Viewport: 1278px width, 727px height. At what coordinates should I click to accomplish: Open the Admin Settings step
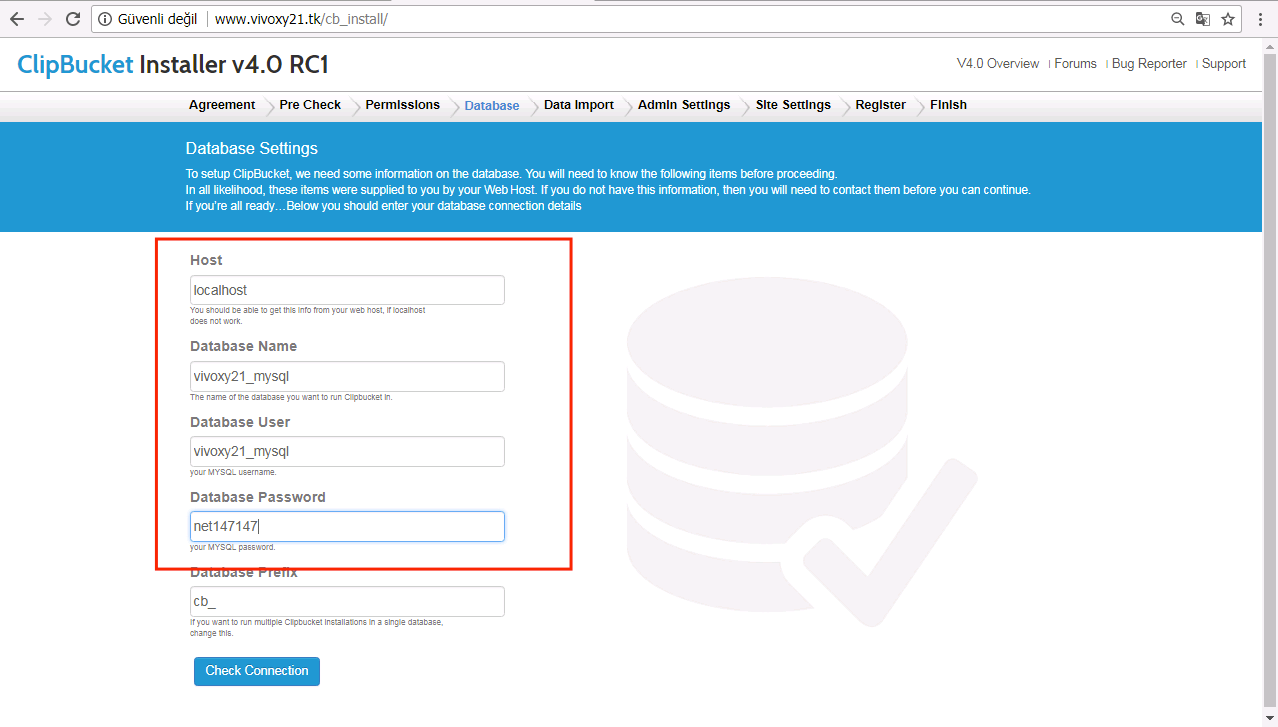point(684,105)
